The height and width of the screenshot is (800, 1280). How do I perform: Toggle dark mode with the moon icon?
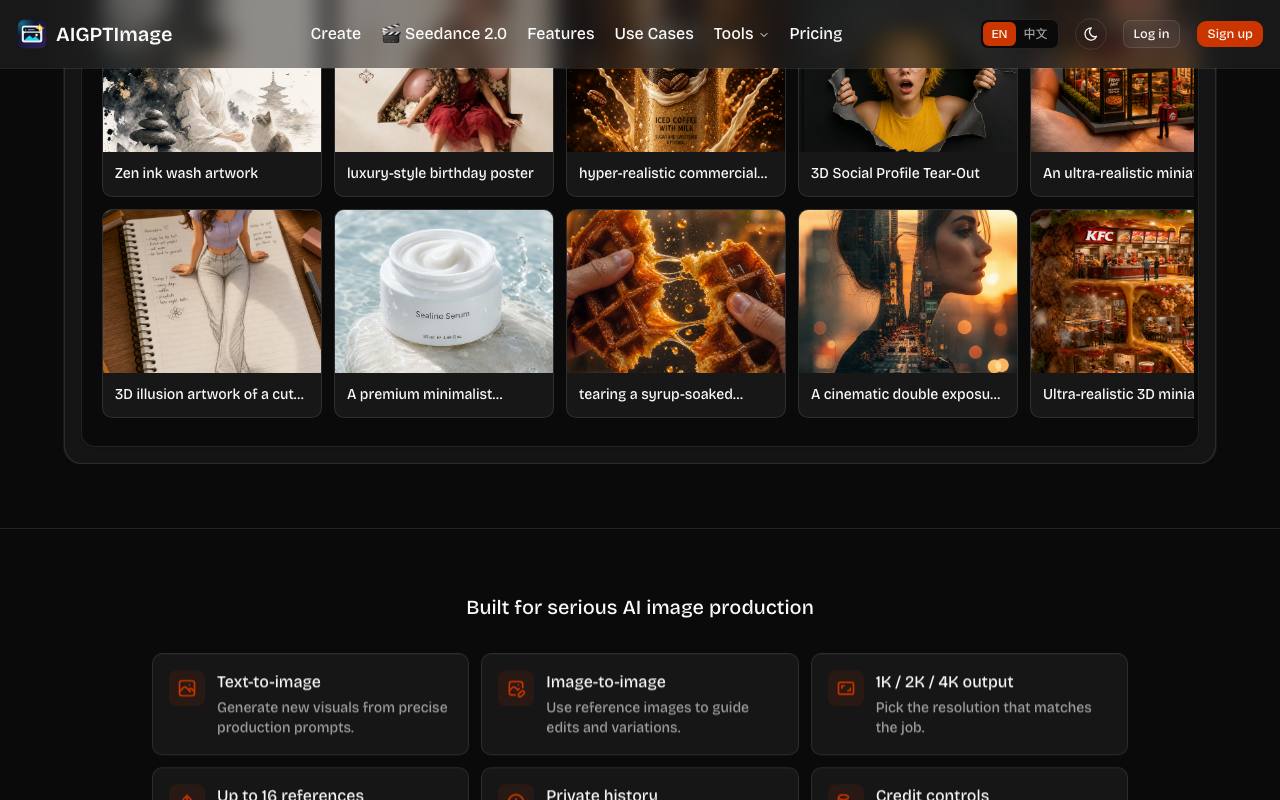(x=1091, y=34)
